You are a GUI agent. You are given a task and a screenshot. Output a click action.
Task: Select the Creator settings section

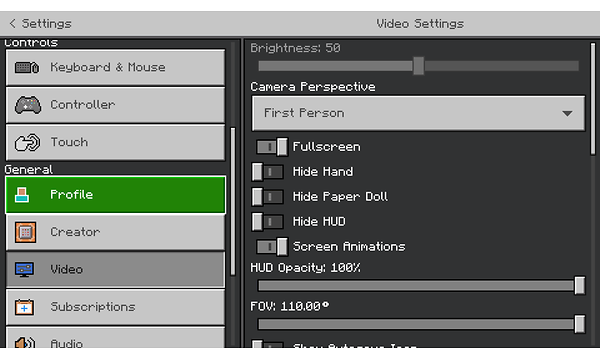click(116, 232)
